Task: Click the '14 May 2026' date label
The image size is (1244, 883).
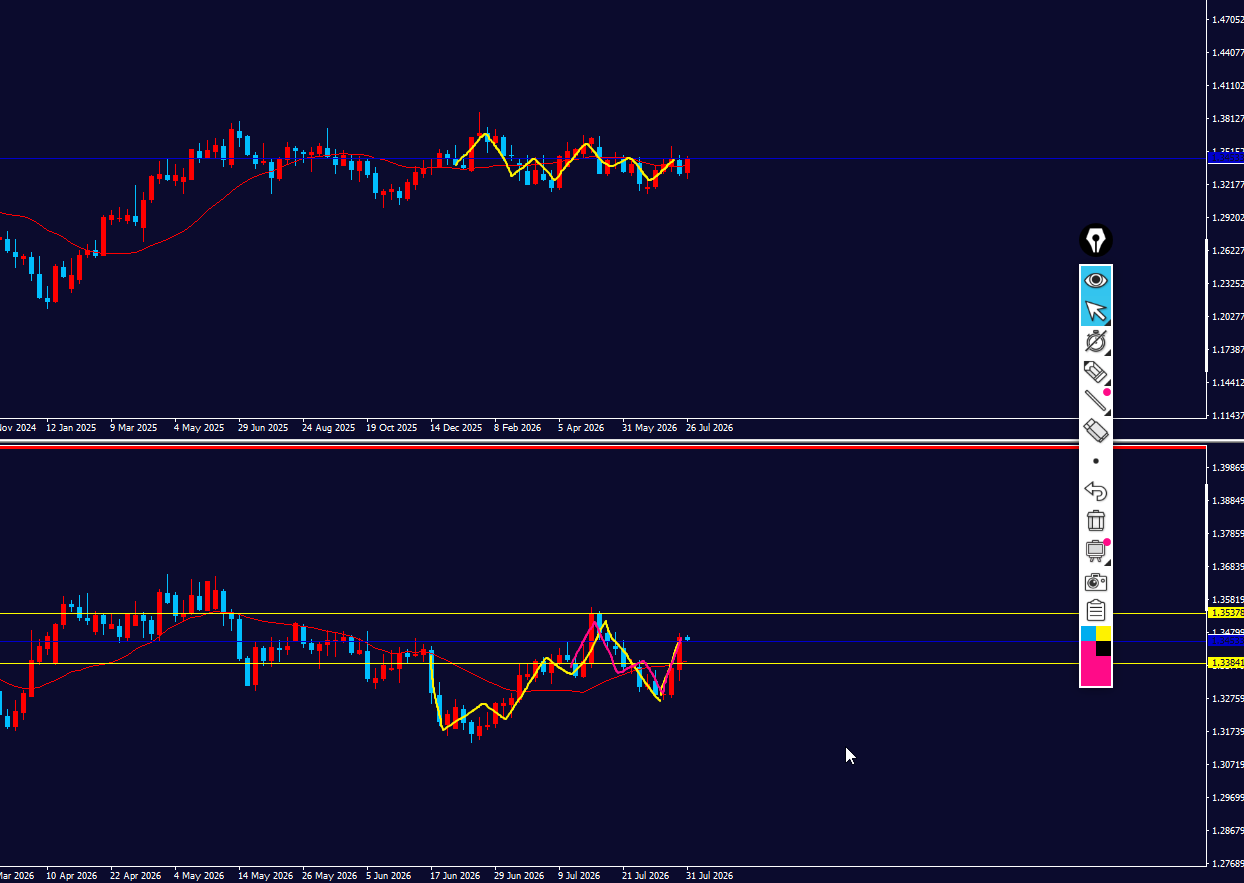Action: point(264,876)
